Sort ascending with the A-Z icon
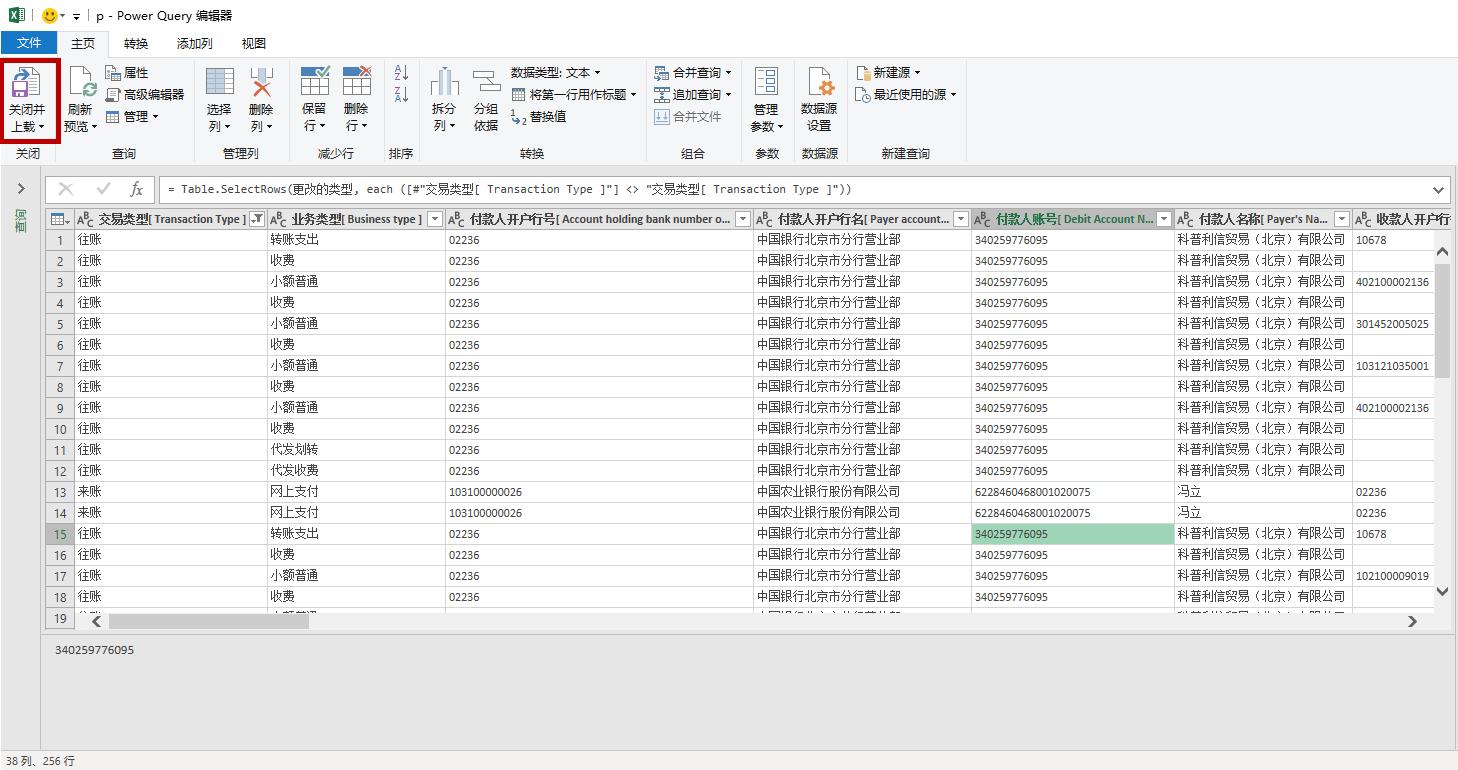 click(402, 73)
